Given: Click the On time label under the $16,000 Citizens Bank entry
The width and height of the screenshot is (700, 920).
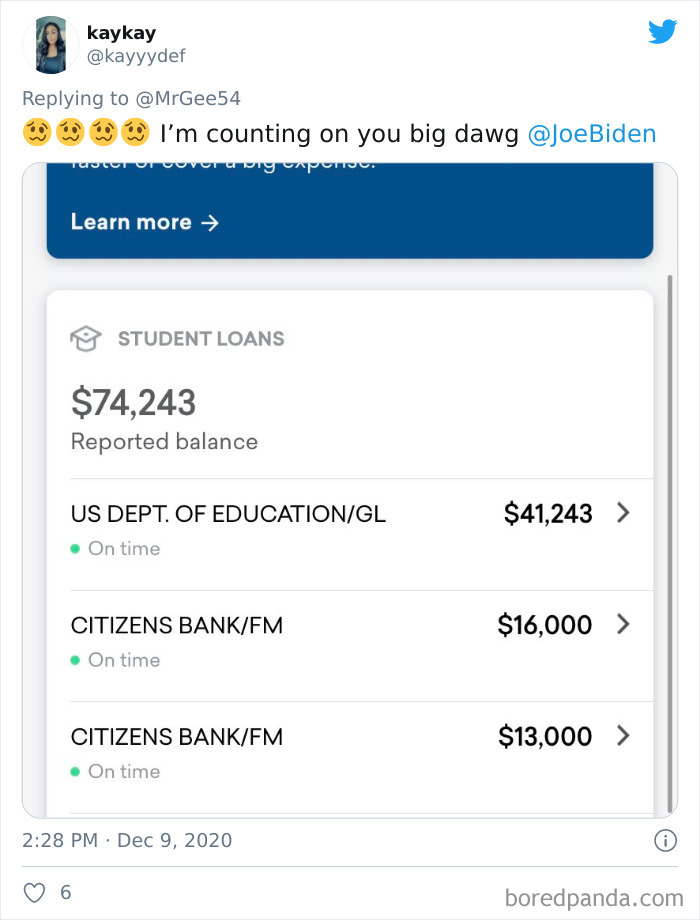Looking at the screenshot, I should point(122,660).
